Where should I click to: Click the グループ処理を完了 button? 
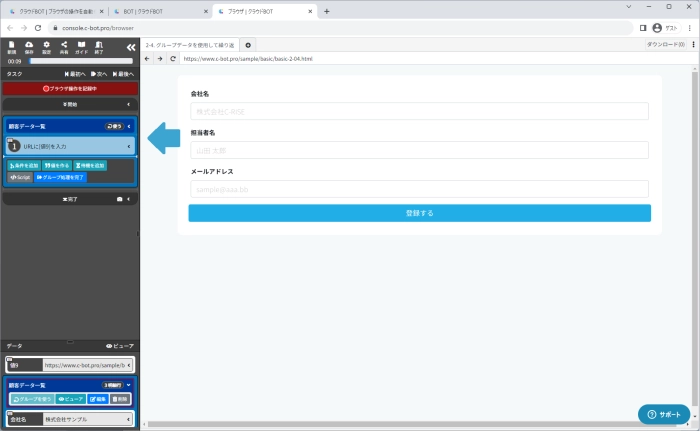pyautogui.click(x=60, y=177)
